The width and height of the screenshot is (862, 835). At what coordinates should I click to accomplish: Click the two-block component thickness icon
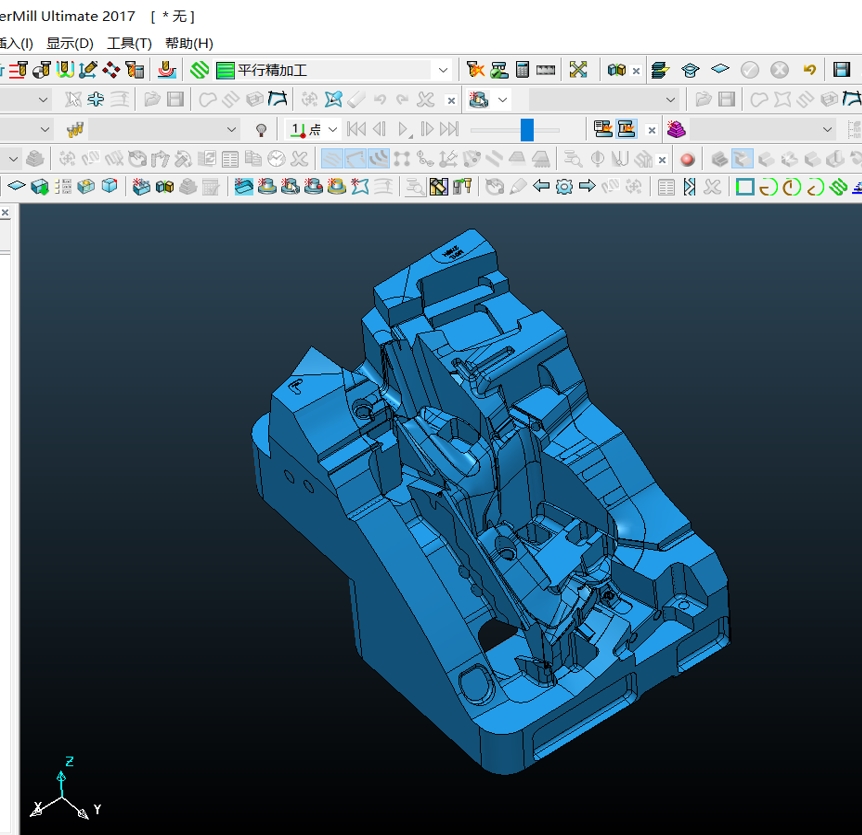617,70
